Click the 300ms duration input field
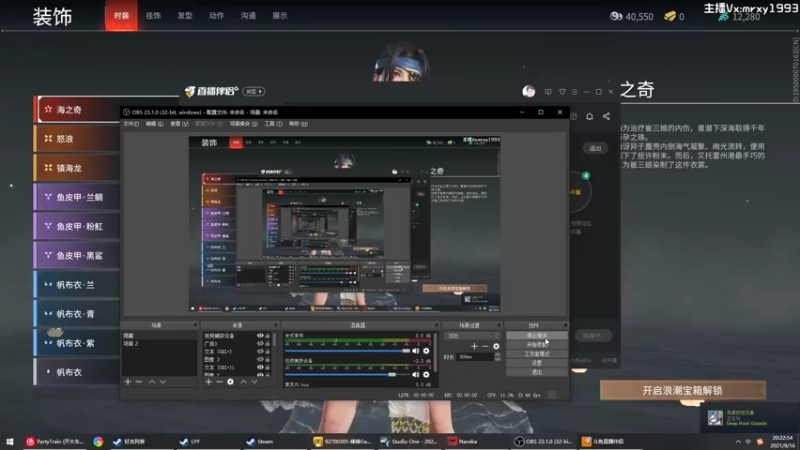 [x=475, y=357]
